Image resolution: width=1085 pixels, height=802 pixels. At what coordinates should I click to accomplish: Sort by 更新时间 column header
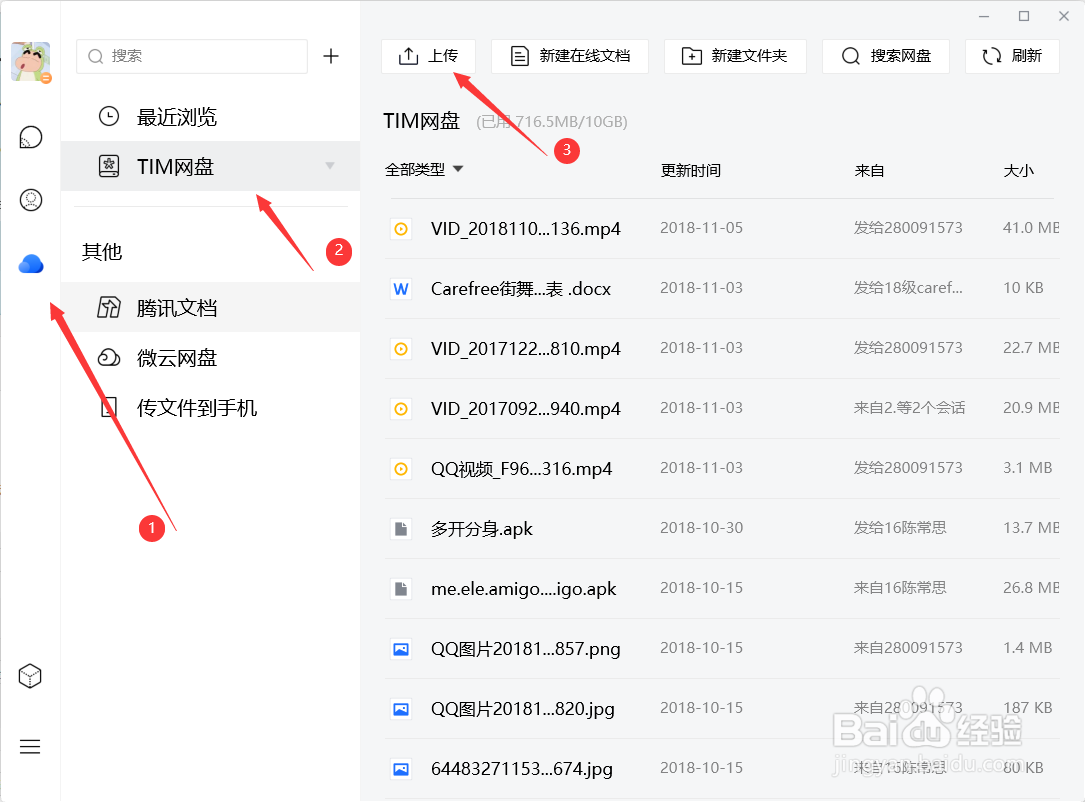[x=691, y=170]
